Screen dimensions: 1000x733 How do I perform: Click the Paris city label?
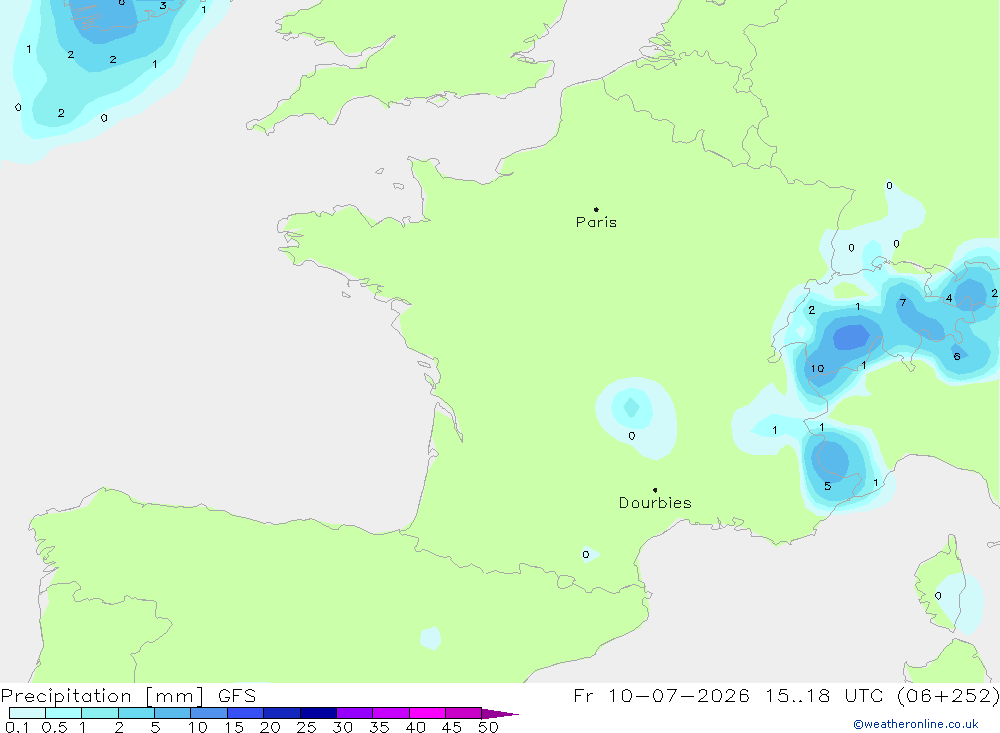(x=596, y=222)
